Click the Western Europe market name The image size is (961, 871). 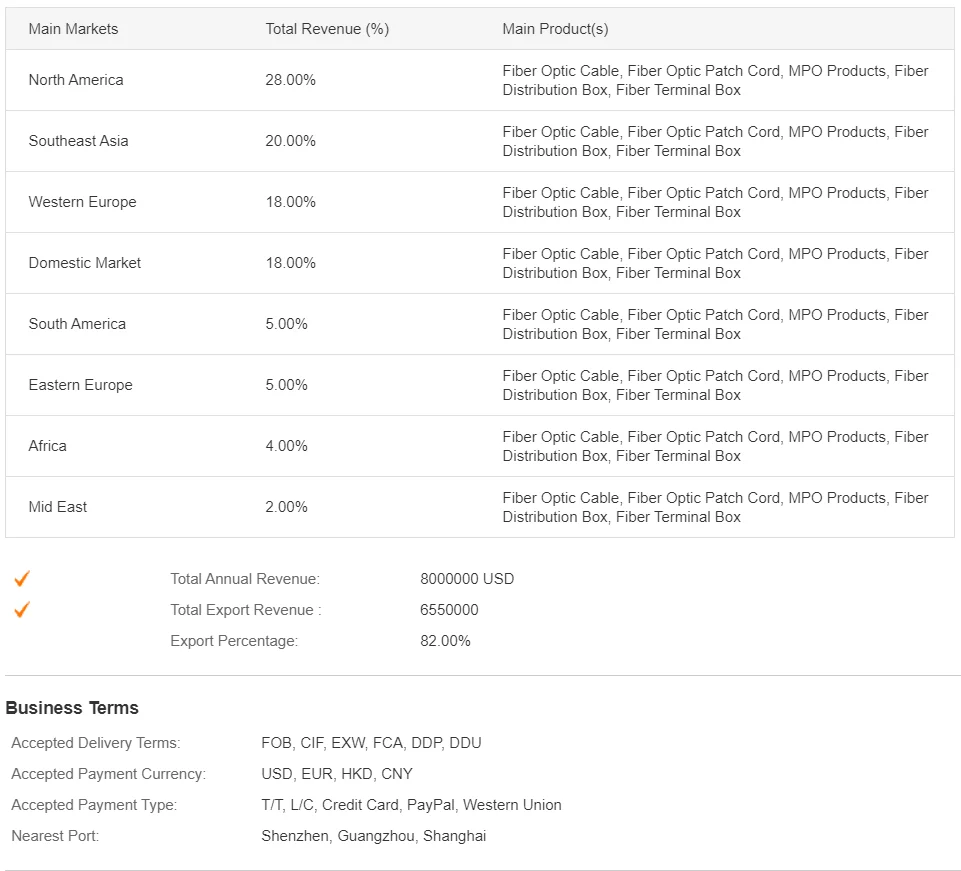[x=82, y=202]
